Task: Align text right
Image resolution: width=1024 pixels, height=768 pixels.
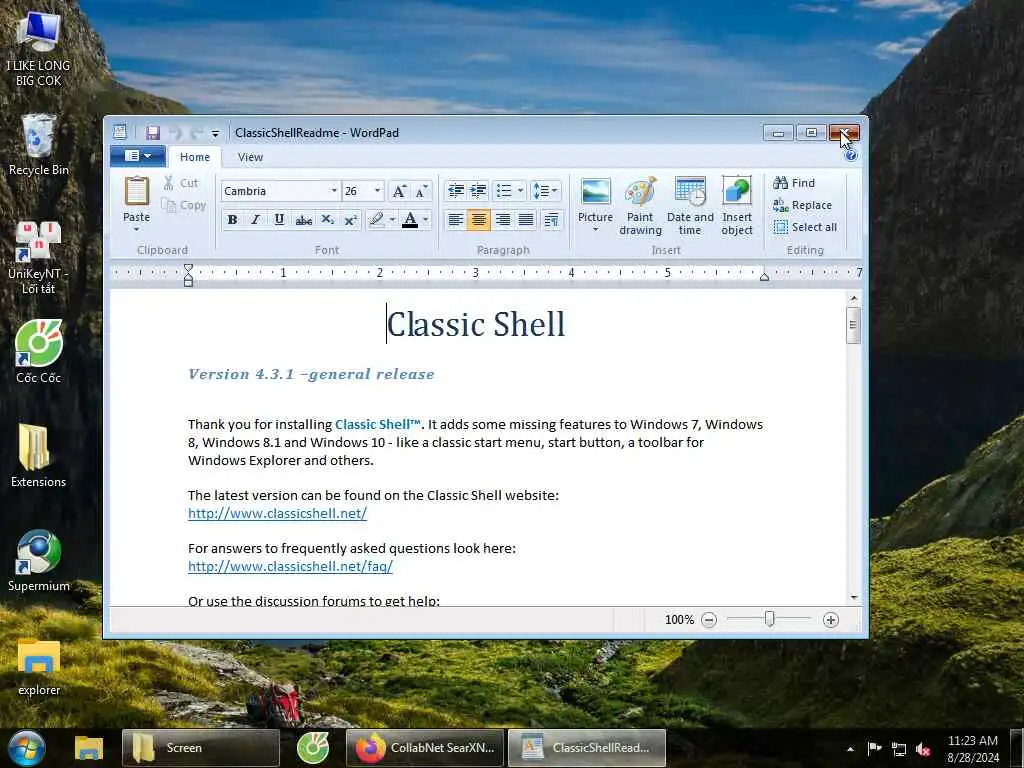Action: tap(502, 219)
